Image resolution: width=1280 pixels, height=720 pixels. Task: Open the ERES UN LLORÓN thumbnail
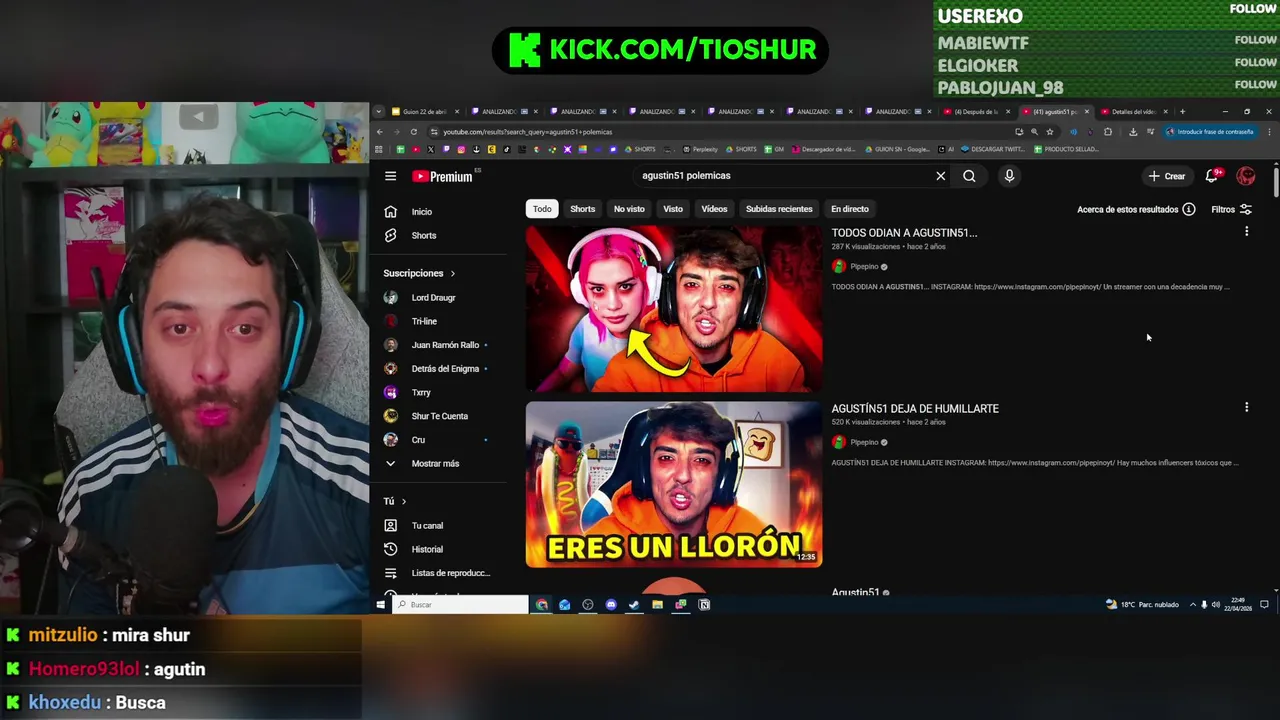[x=674, y=484]
